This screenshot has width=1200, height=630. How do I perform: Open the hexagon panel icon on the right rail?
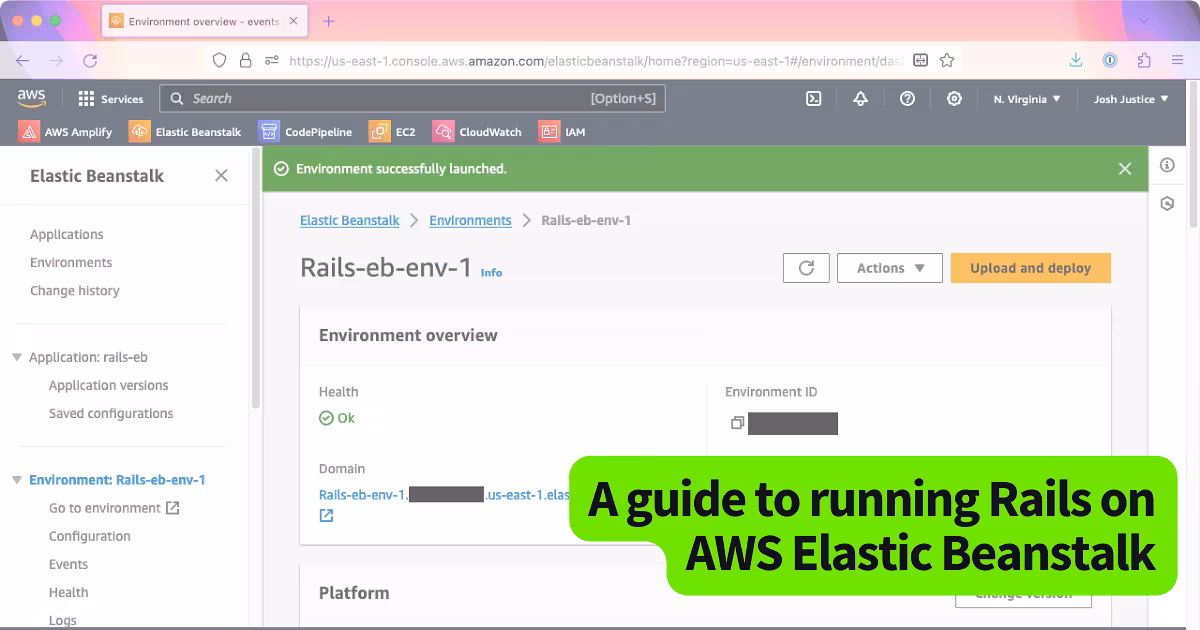coord(1167,203)
